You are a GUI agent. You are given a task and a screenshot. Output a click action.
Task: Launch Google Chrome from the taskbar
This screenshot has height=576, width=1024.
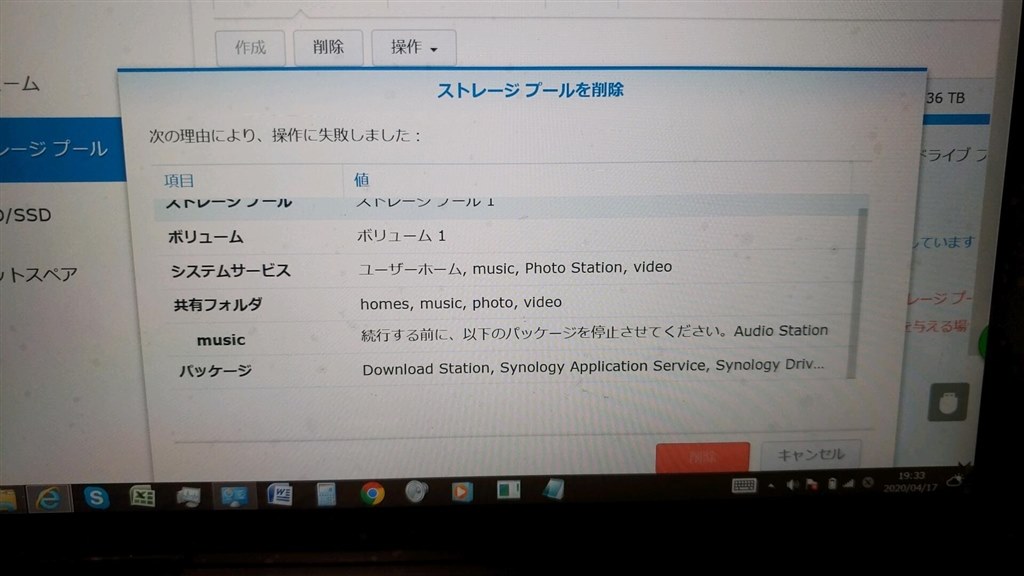point(372,493)
